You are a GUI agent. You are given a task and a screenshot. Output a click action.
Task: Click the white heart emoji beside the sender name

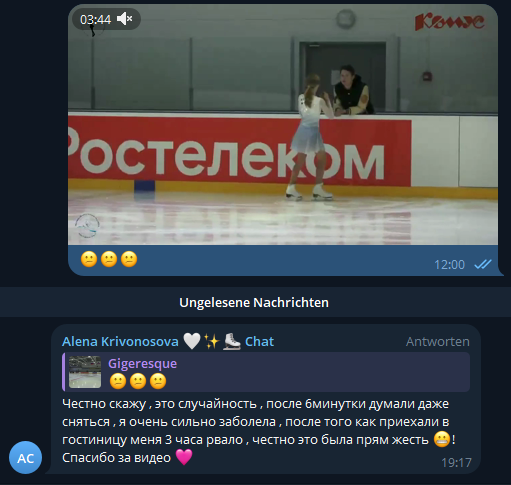192,342
